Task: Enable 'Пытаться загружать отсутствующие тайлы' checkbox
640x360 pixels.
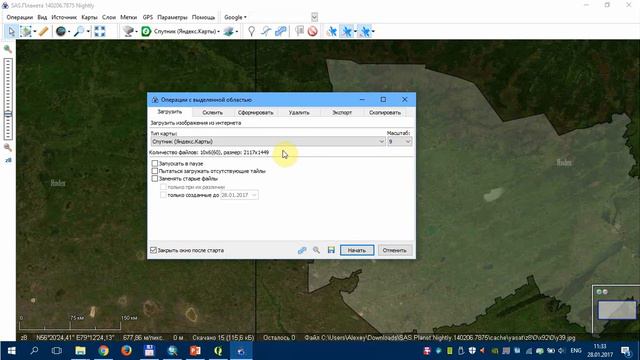Action: (155, 171)
